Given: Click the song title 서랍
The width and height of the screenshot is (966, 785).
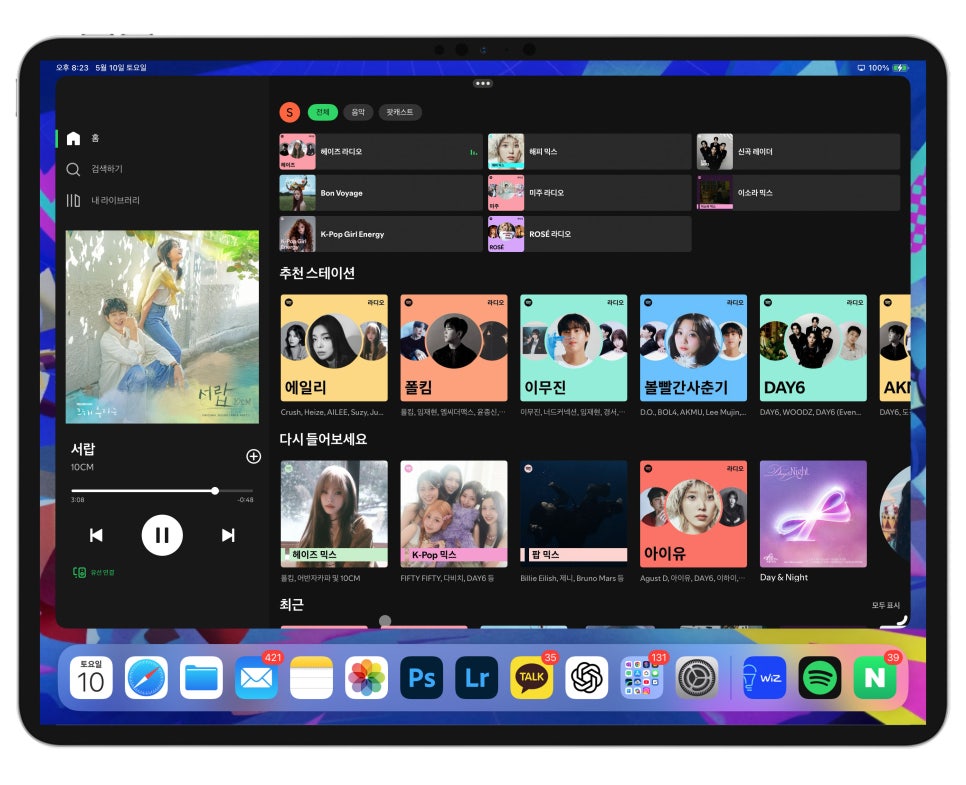Looking at the screenshot, I should click(83, 449).
